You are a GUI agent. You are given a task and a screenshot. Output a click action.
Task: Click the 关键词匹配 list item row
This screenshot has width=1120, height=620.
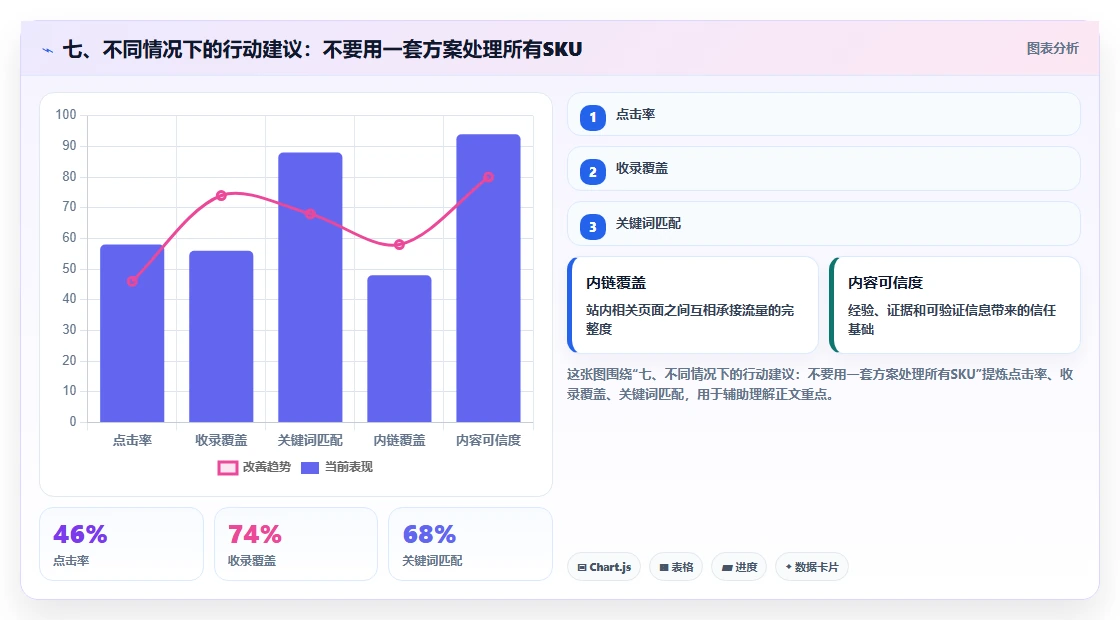(824, 224)
